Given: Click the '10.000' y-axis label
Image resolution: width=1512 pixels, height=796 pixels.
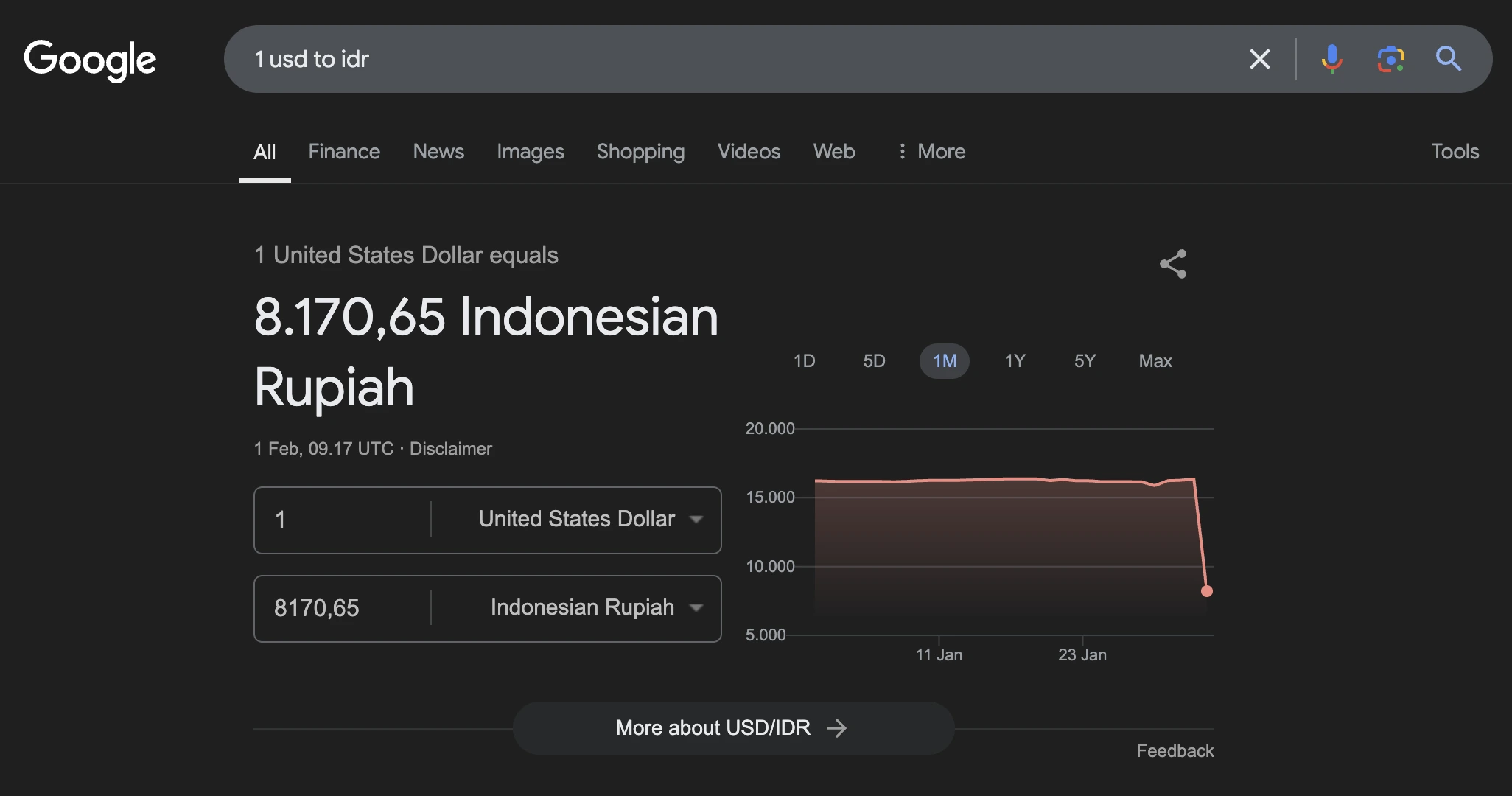Looking at the screenshot, I should [x=770, y=566].
